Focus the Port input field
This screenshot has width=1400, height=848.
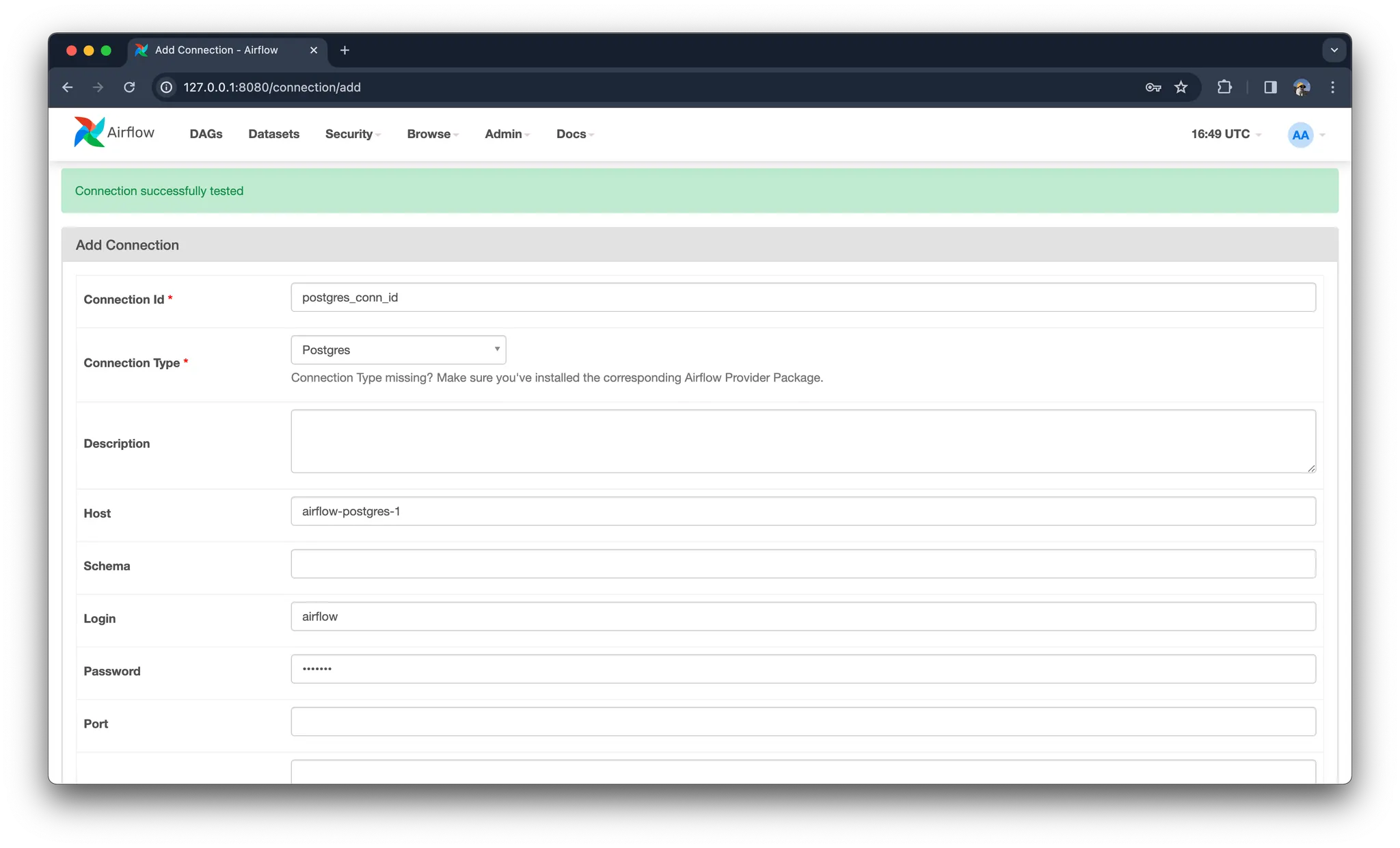point(803,721)
